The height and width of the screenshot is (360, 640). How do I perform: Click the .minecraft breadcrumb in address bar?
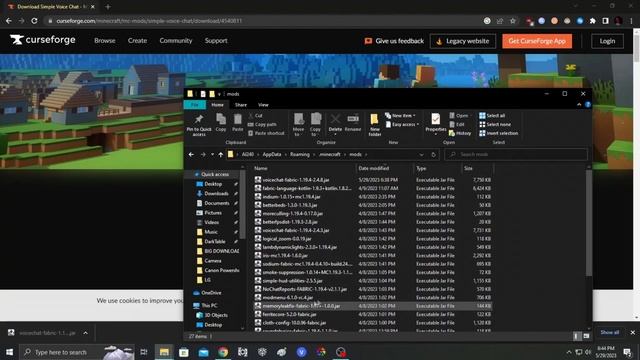coord(330,155)
